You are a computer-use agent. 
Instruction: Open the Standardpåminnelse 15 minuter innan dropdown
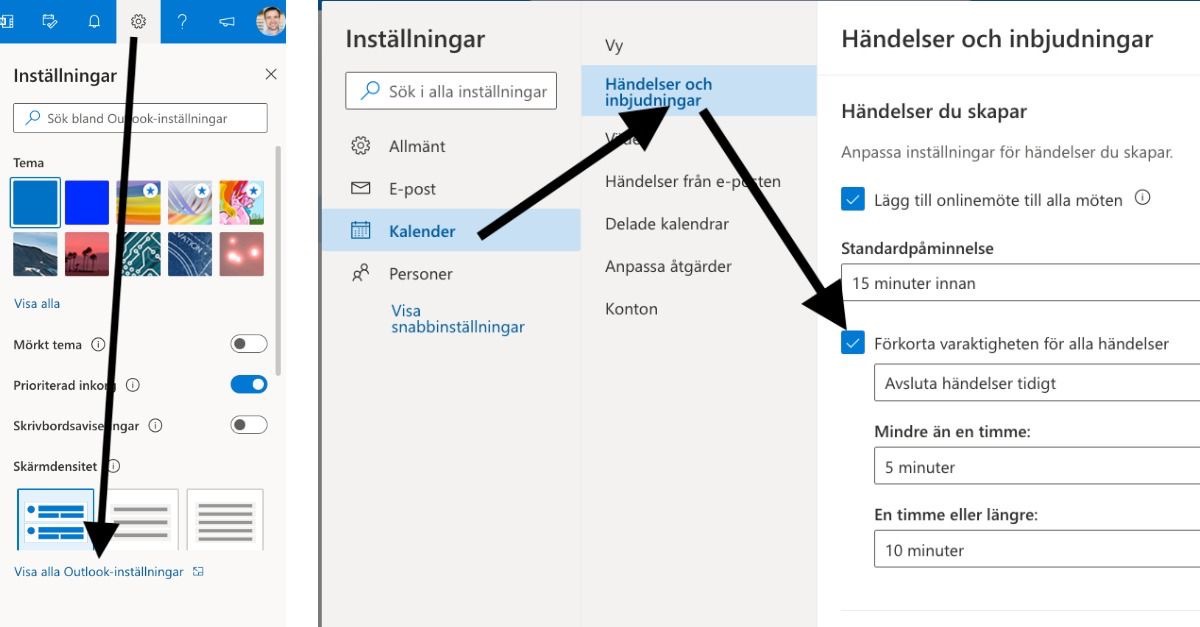(x=1020, y=283)
